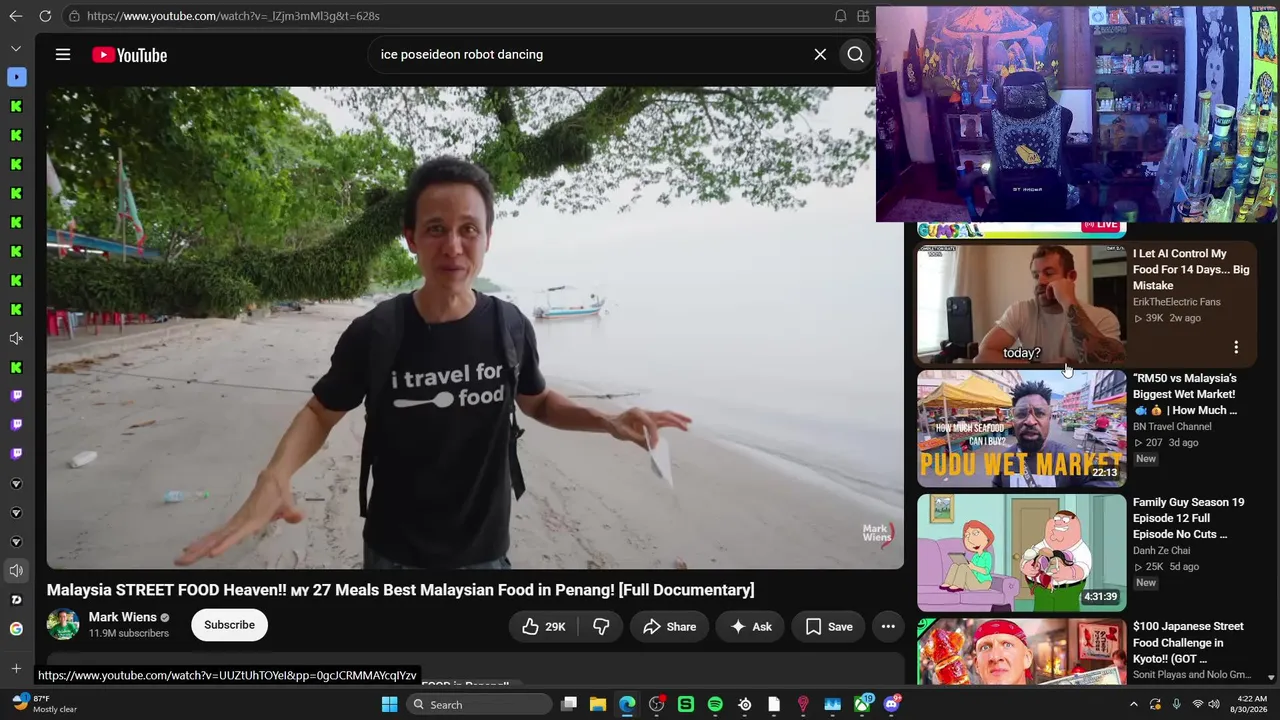Go to YouTube home via the logo

[129, 55]
